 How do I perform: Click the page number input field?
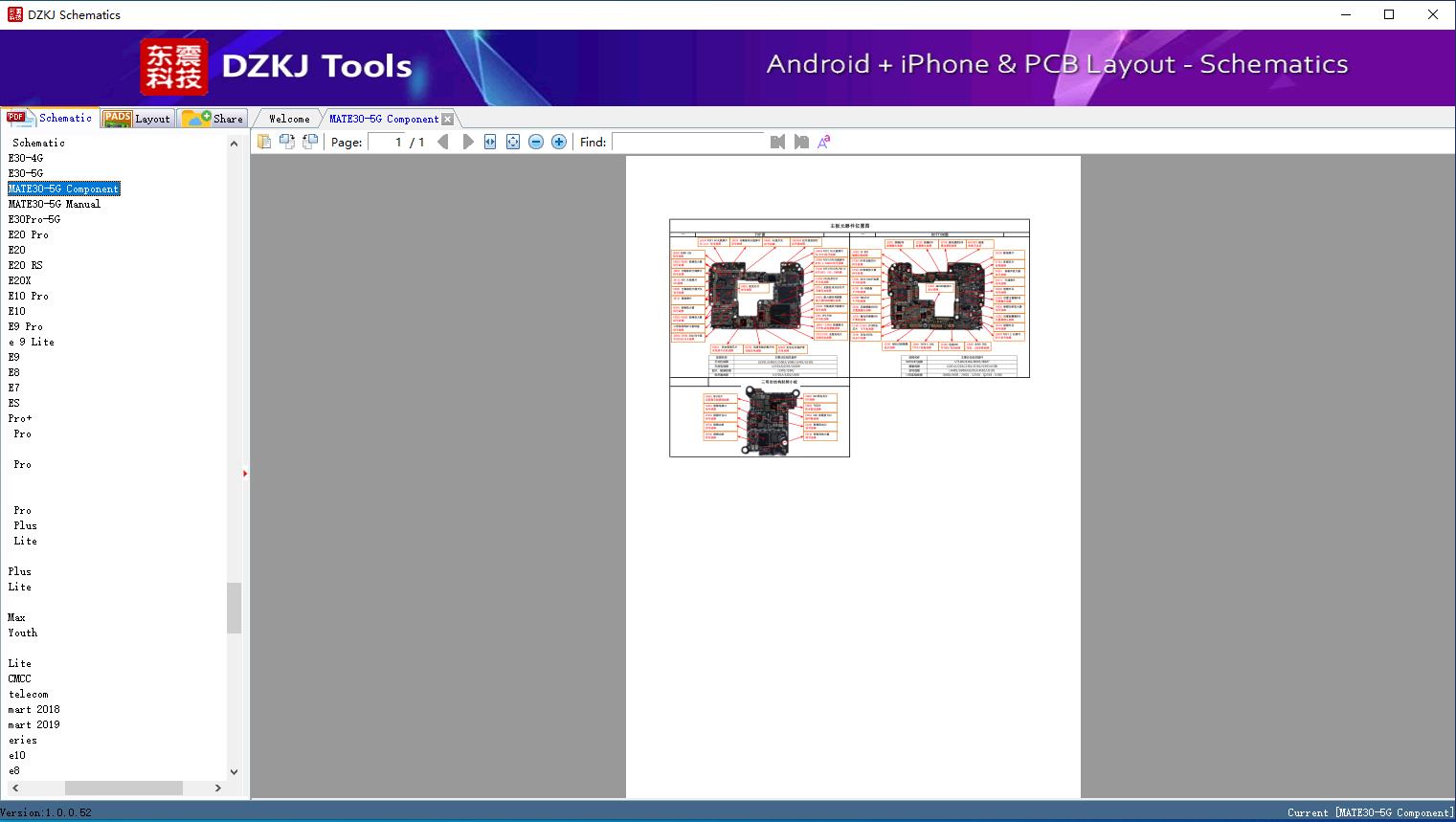tap(387, 142)
